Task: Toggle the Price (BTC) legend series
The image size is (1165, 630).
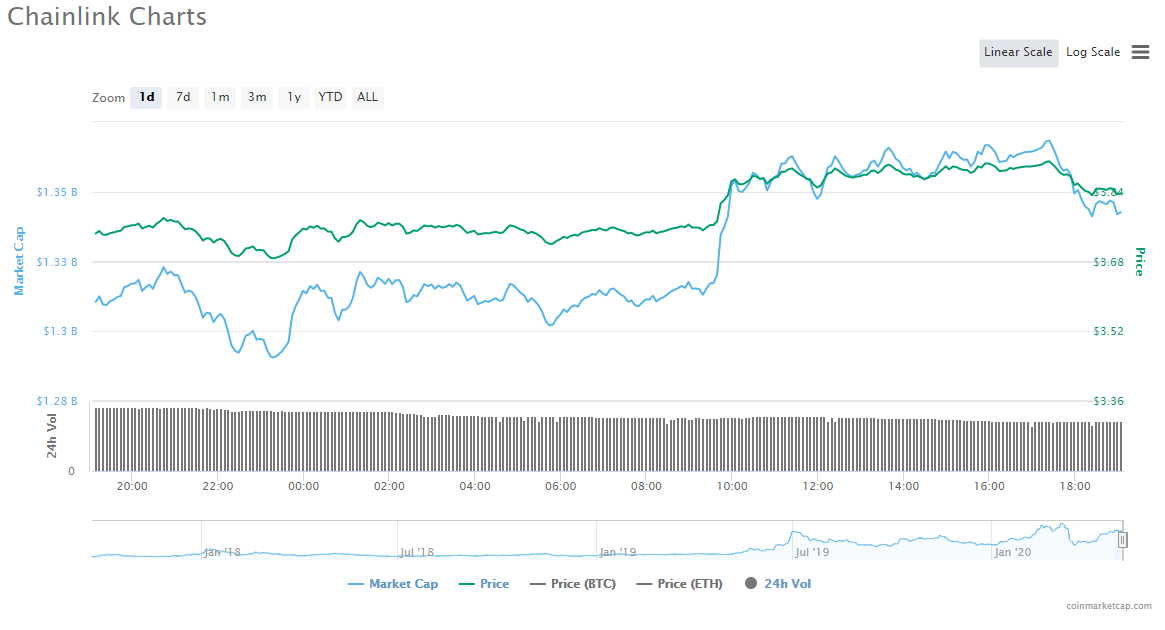Action: click(x=573, y=584)
